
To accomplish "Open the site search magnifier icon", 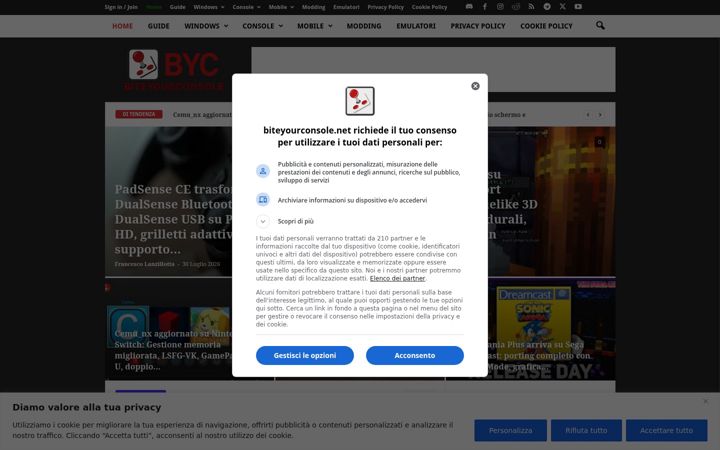I will pyautogui.click(x=600, y=26).
